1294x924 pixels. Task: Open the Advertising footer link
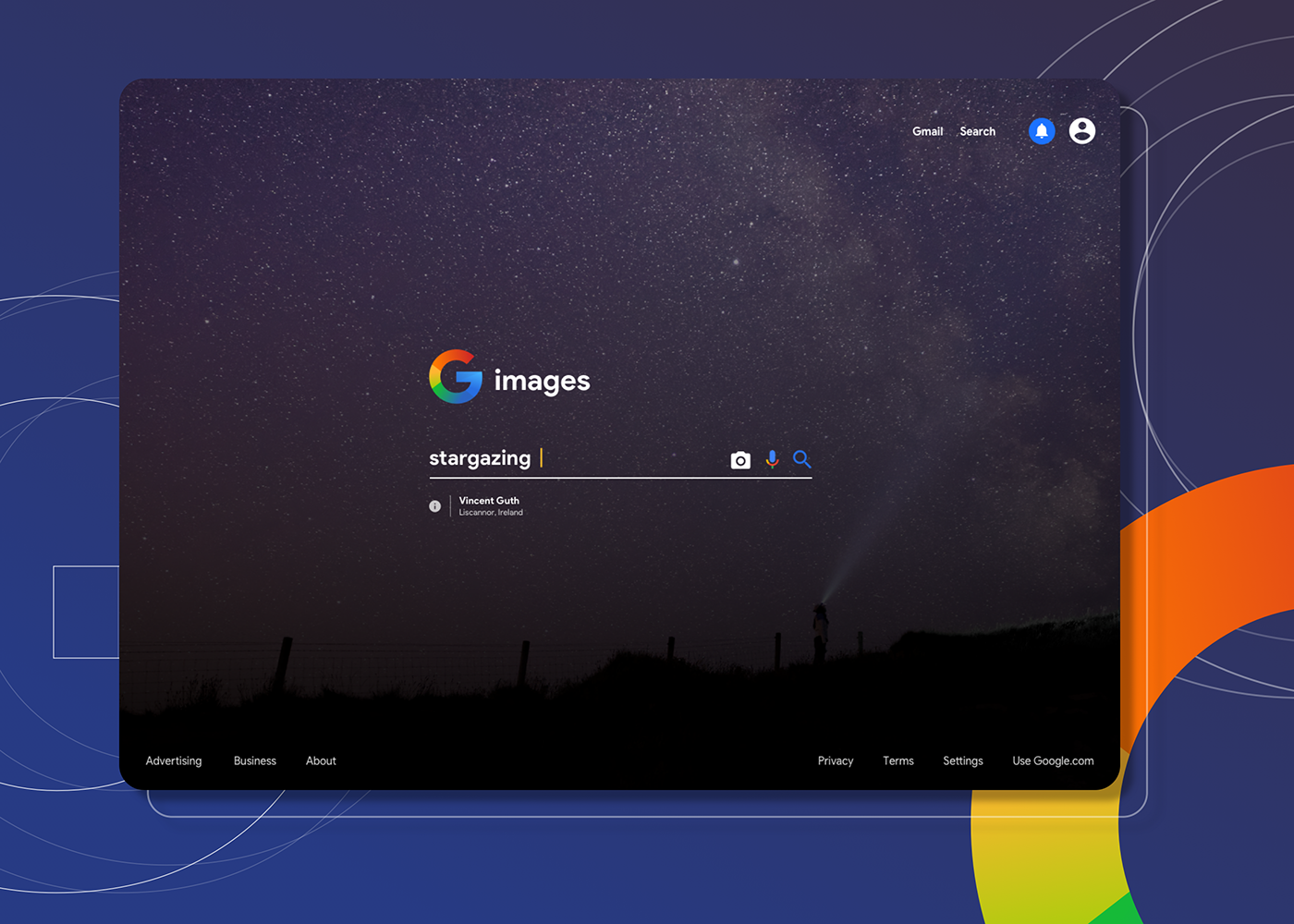click(174, 760)
